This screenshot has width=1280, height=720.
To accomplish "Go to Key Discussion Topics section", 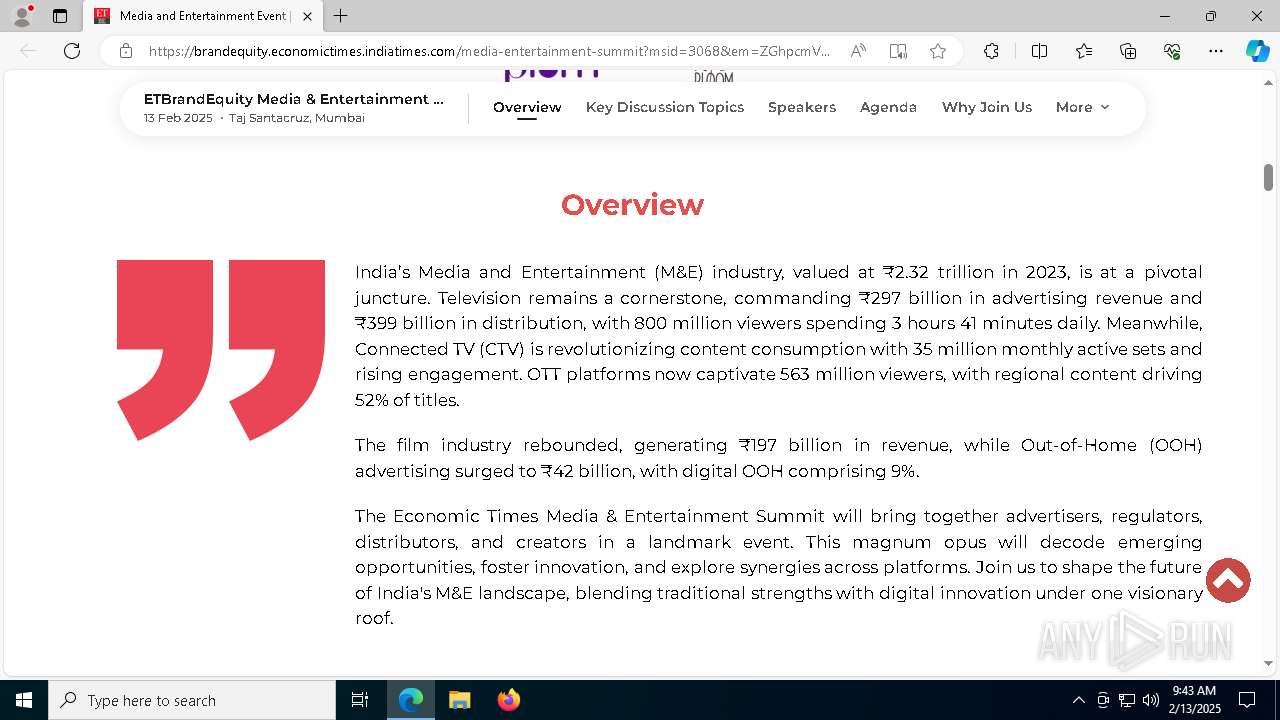I will point(665,107).
